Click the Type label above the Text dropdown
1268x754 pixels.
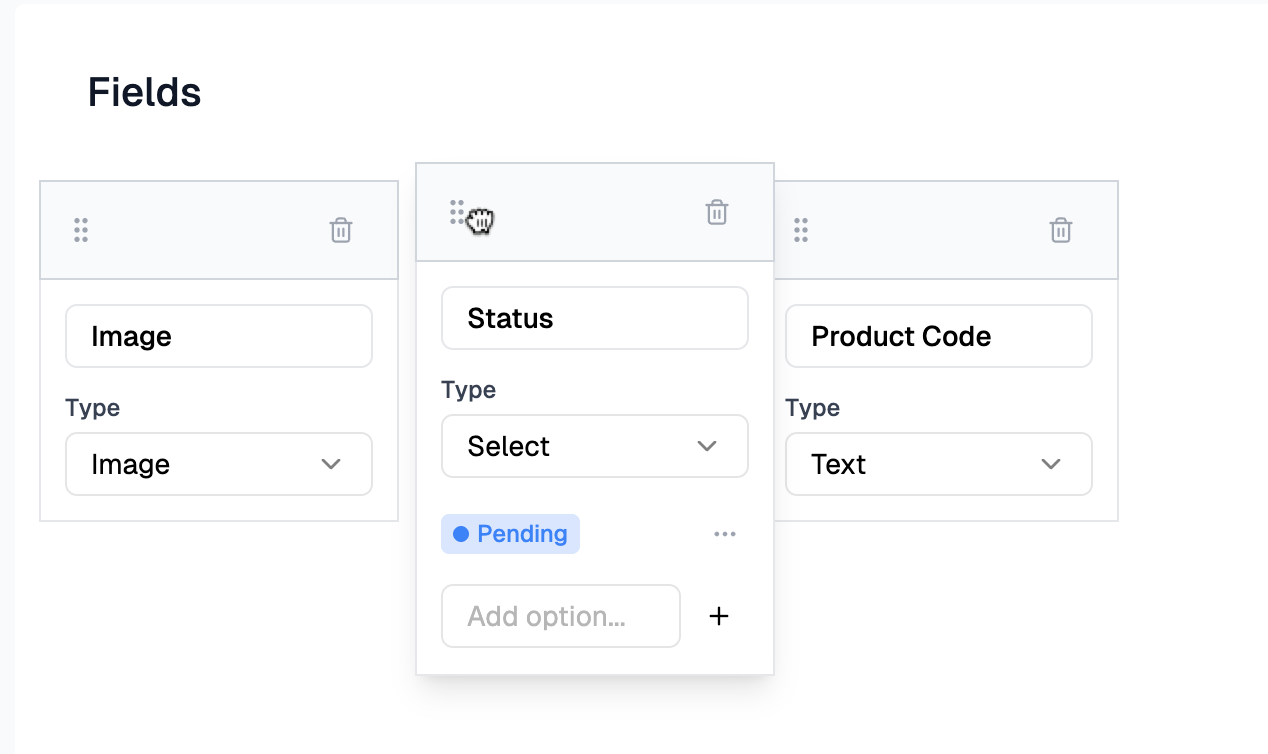tap(813, 408)
